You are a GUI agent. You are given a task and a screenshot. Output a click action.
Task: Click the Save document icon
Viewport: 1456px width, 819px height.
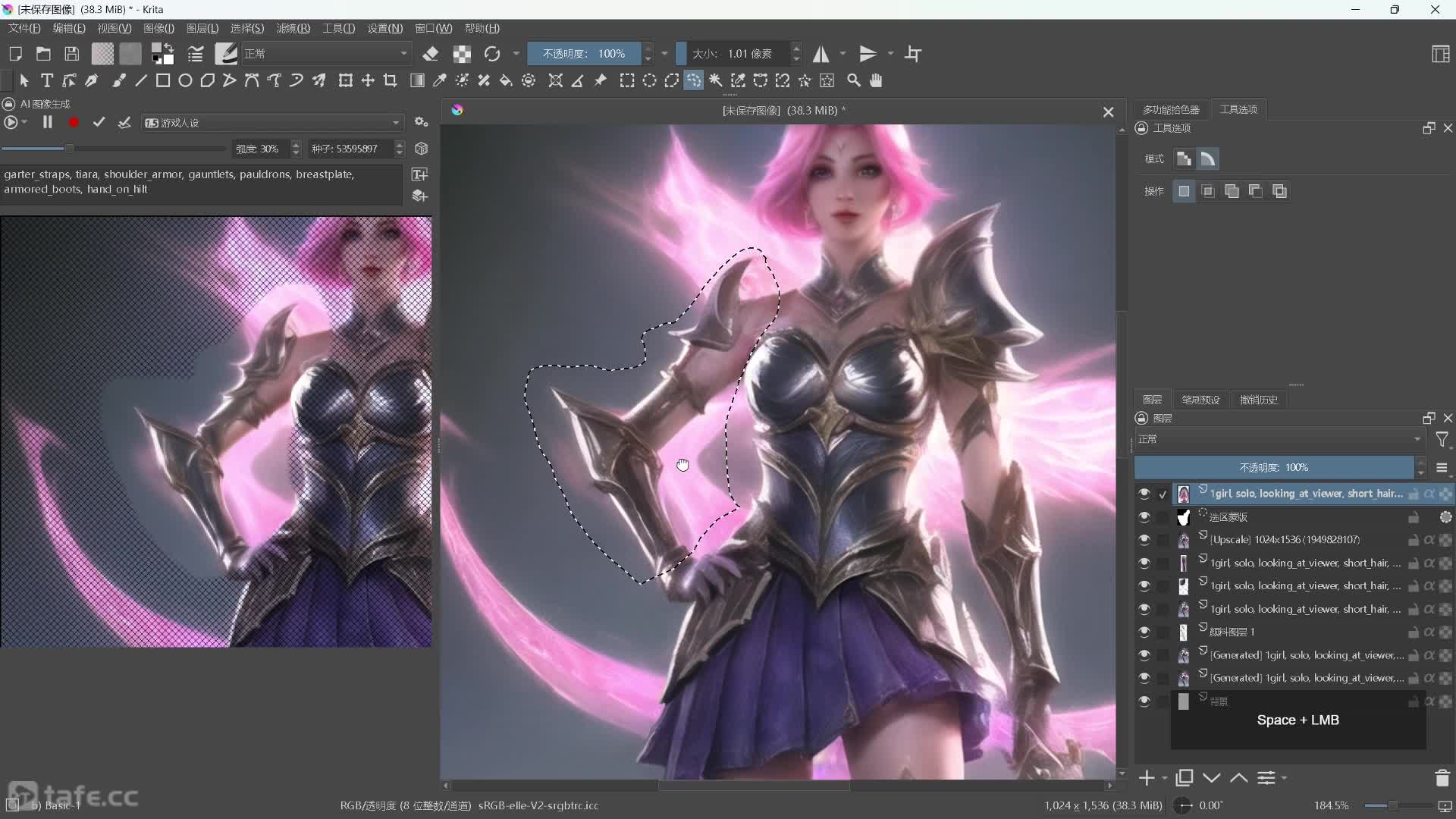click(72, 54)
